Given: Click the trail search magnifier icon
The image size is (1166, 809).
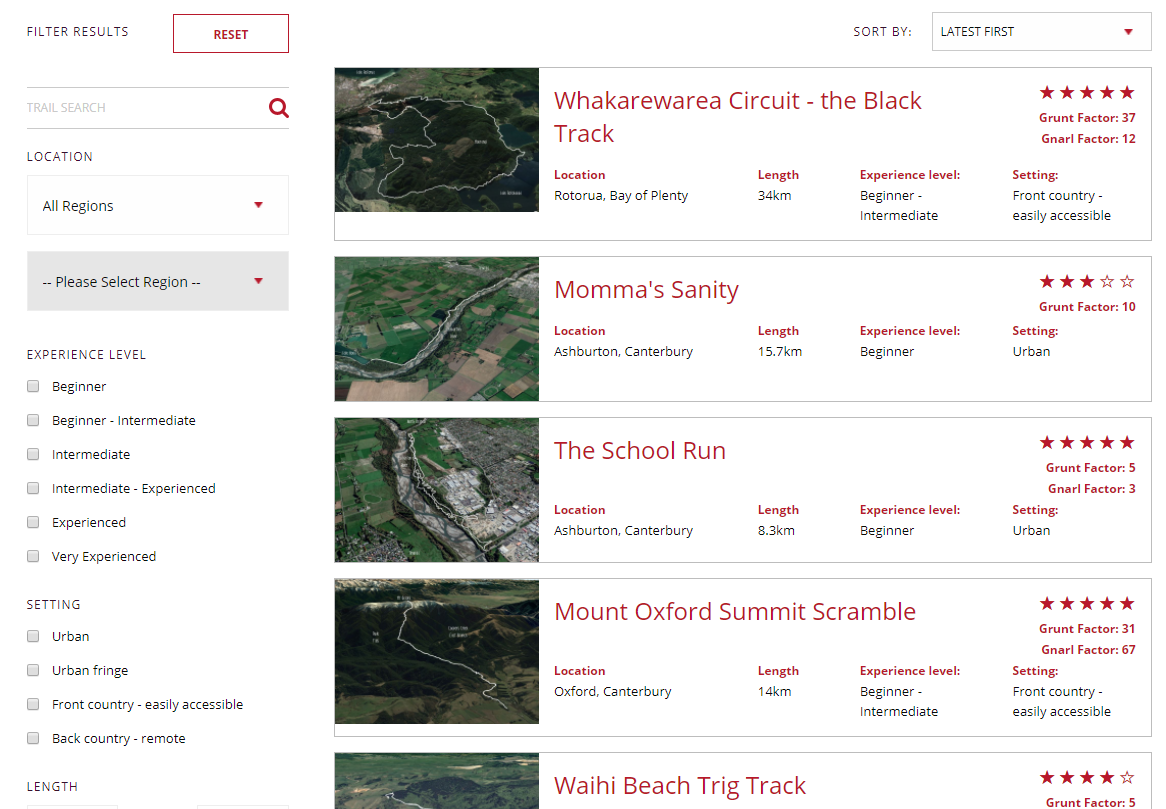Looking at the screenshot, I should (279, 106).
